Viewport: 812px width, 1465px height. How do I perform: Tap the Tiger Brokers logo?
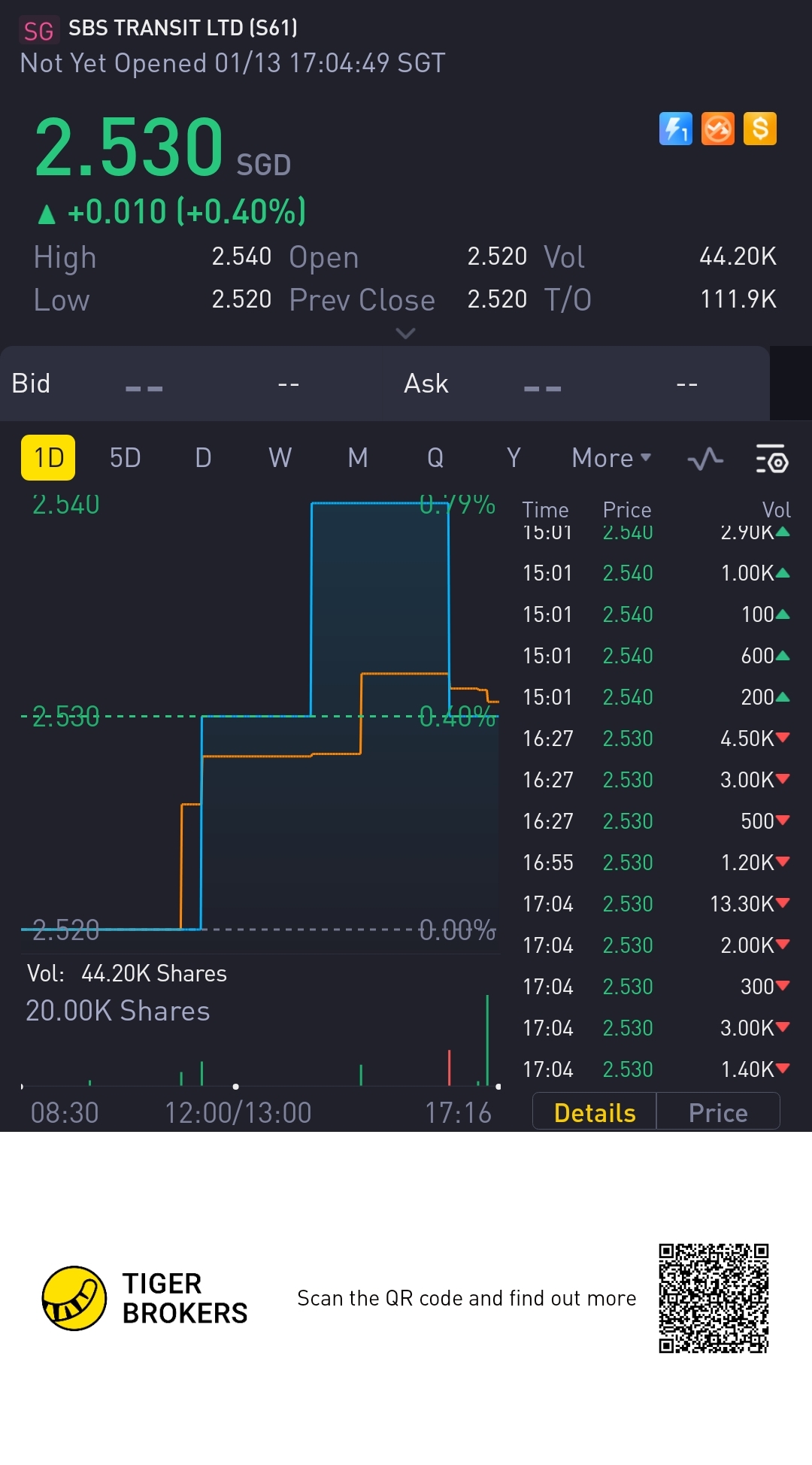(74, 1298)
